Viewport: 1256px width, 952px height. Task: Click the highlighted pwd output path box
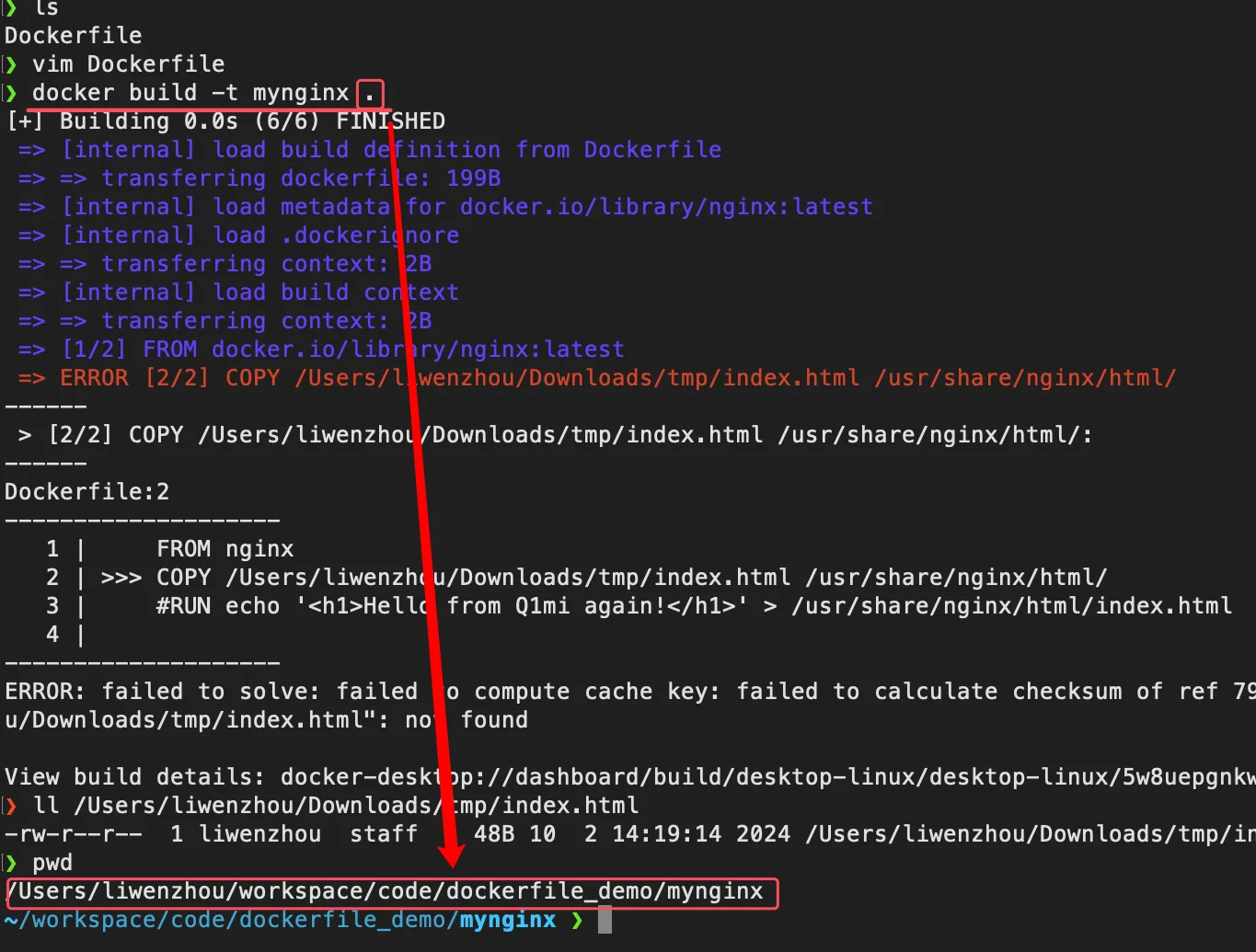(x=385, y=891)
